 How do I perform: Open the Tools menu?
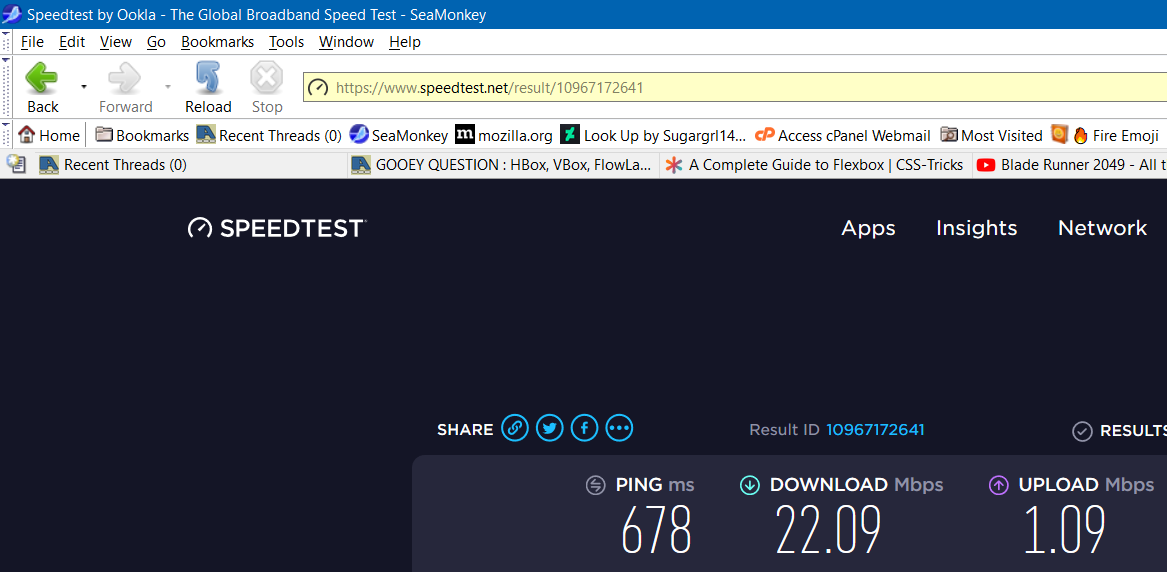tap(286, 42)
